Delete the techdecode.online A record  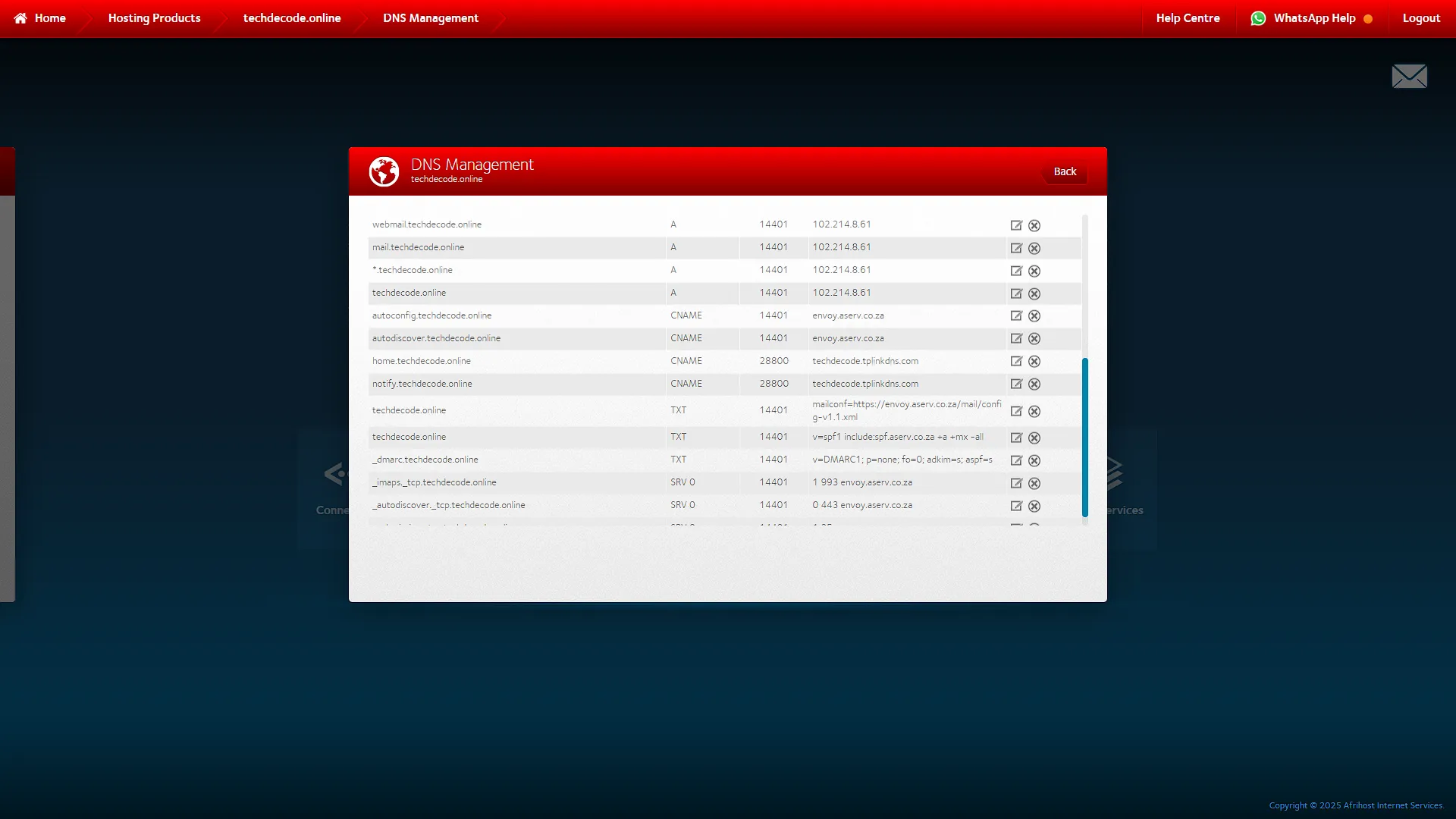click(x=1034, y=293)
